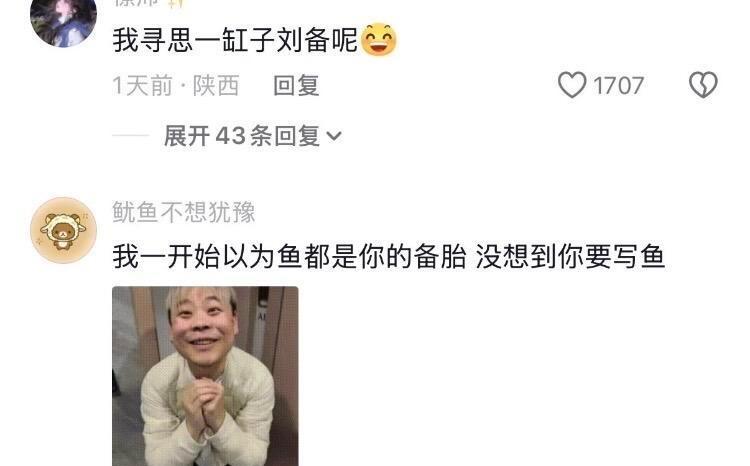Select the comment starting 我一开始以为鱼
This screenshot has height=466, width=750.
click(x=388, y=257)
